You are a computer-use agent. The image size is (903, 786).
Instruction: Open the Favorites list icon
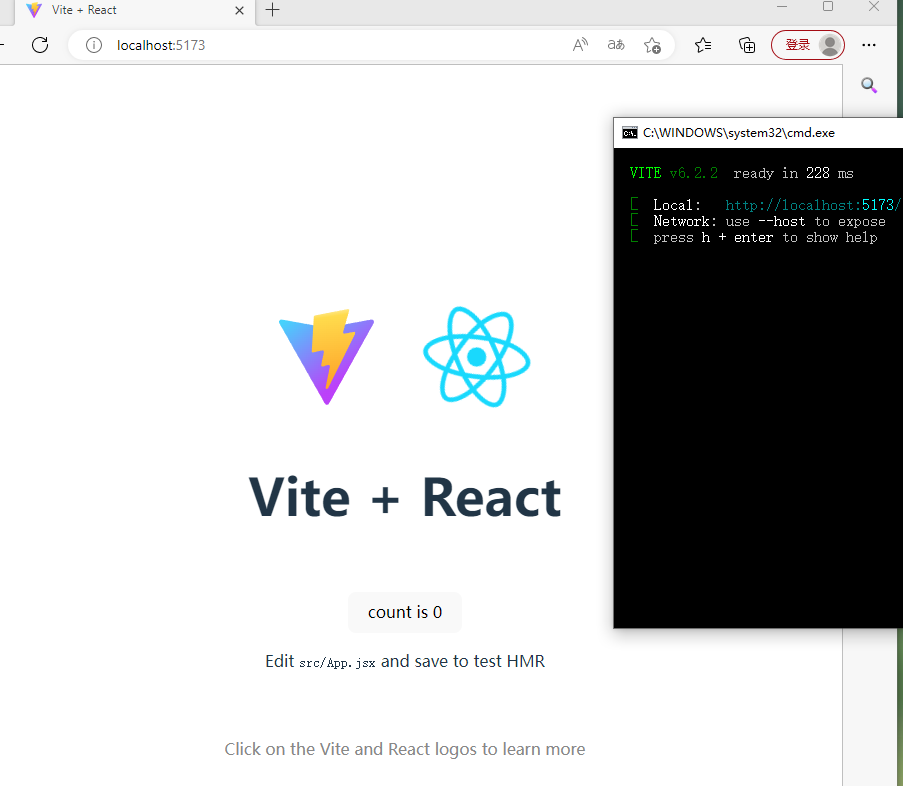pos(703,45)
